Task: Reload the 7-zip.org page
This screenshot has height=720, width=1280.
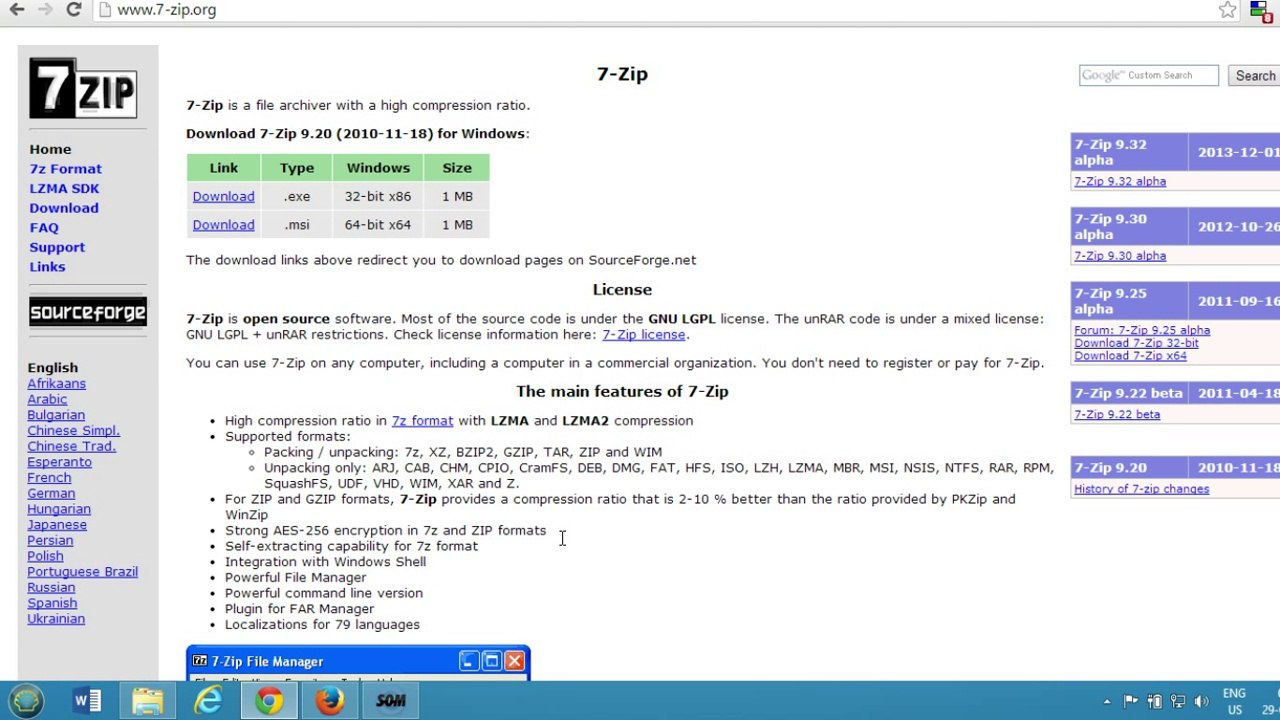Action: 73,10
